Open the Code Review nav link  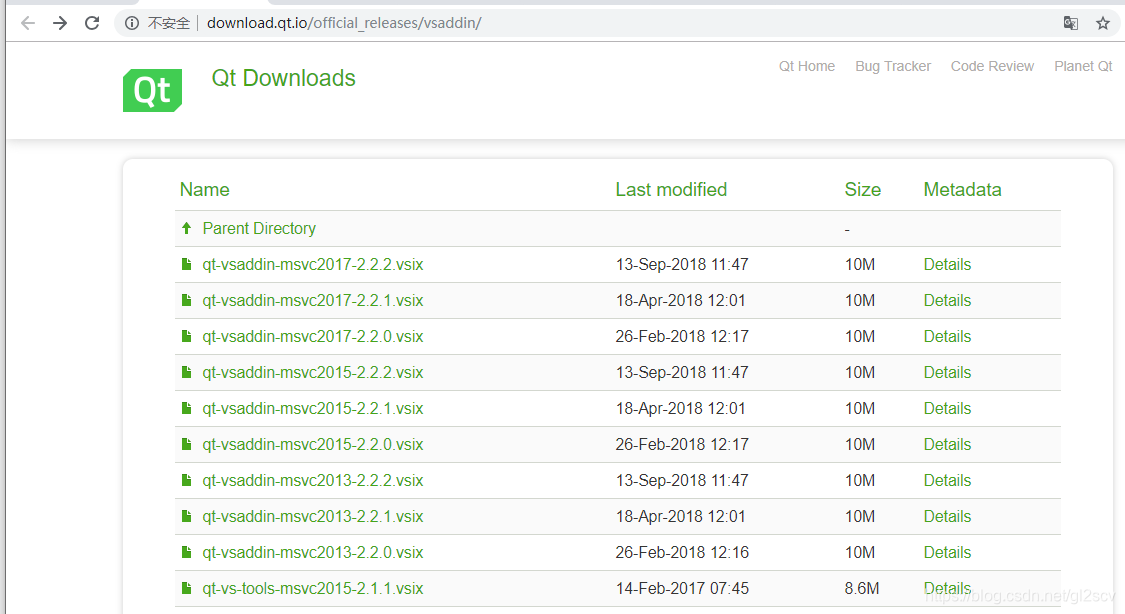(992, 66)
